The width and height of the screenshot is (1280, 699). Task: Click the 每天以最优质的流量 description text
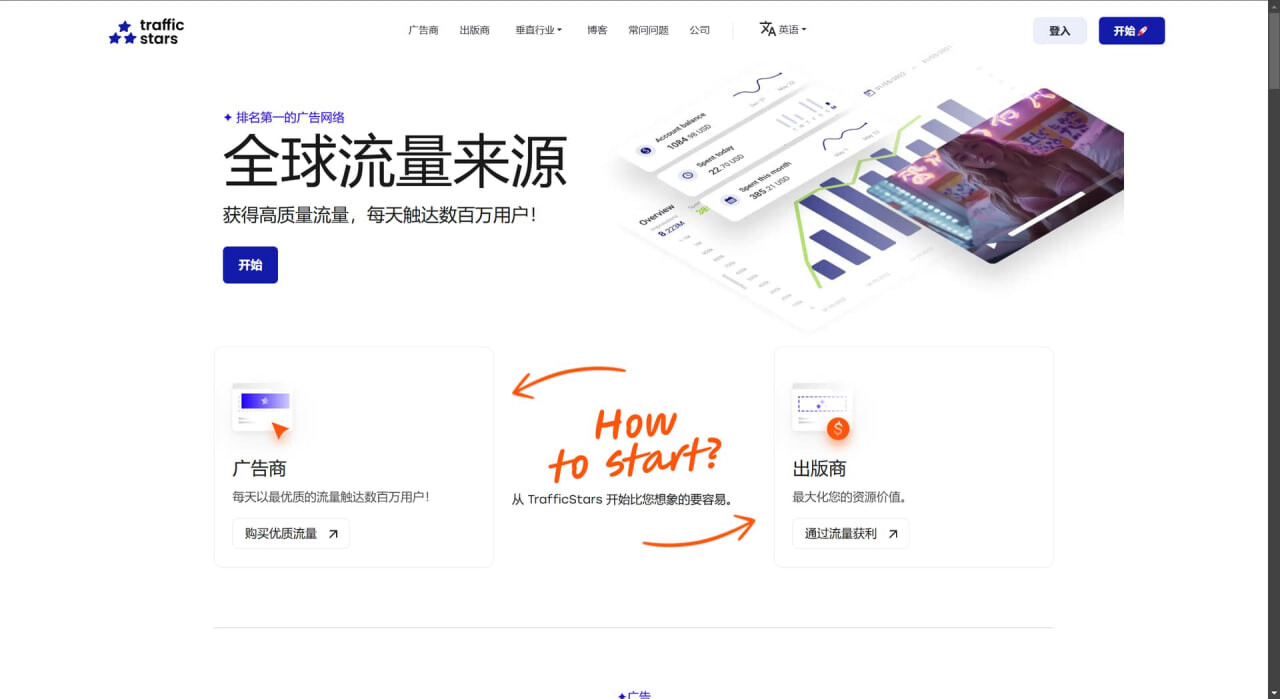331,497
